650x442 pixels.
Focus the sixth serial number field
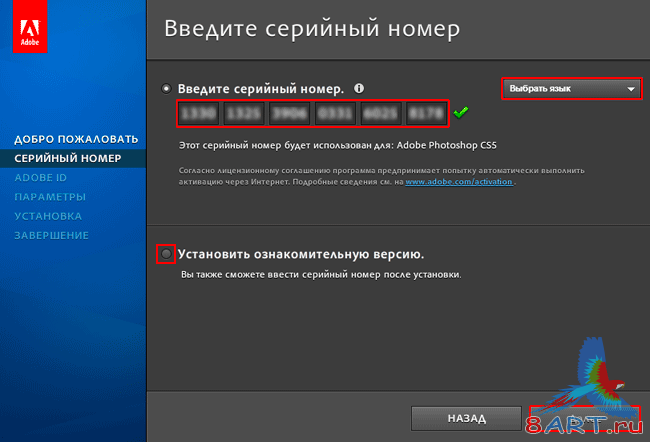(x=426, y=113)
